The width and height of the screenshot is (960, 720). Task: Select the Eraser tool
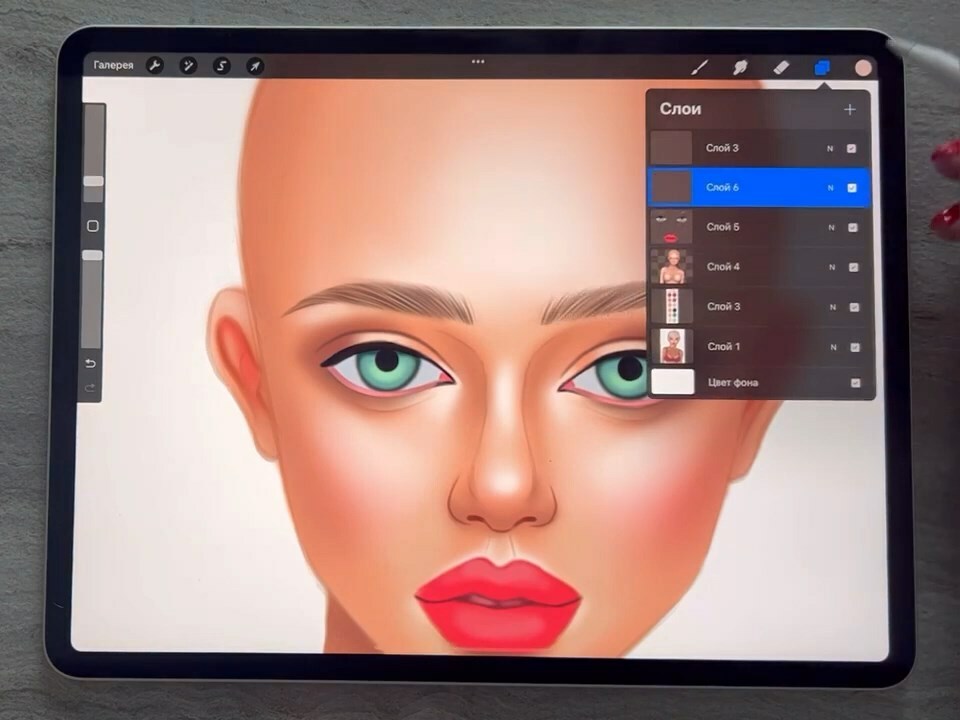(781, 67)
